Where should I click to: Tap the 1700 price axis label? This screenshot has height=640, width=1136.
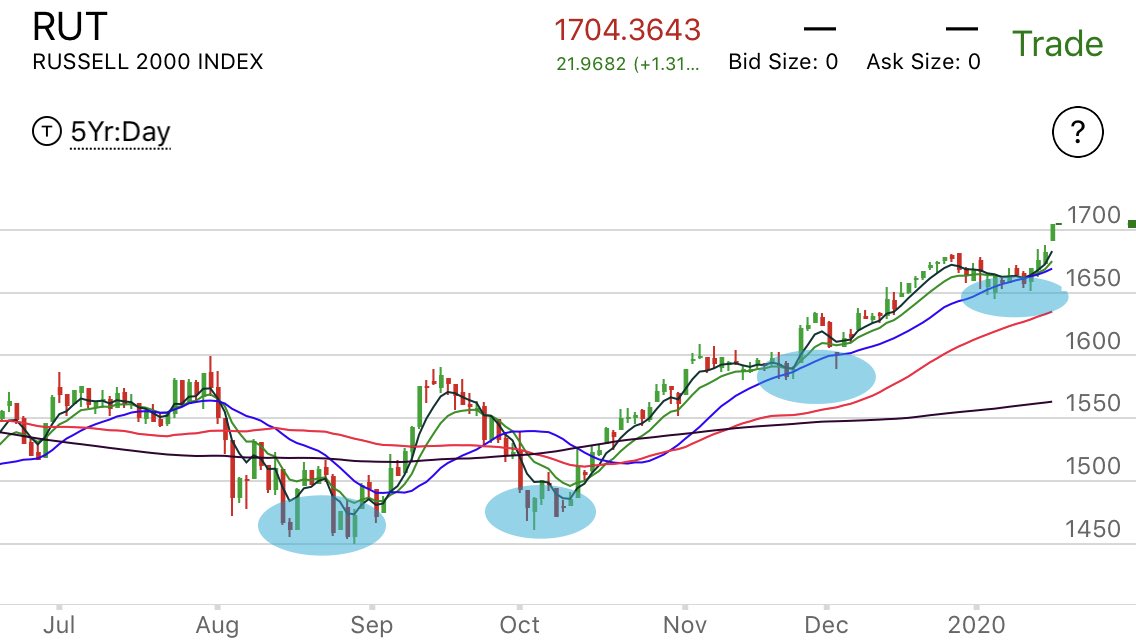(x=1093, y=215)
